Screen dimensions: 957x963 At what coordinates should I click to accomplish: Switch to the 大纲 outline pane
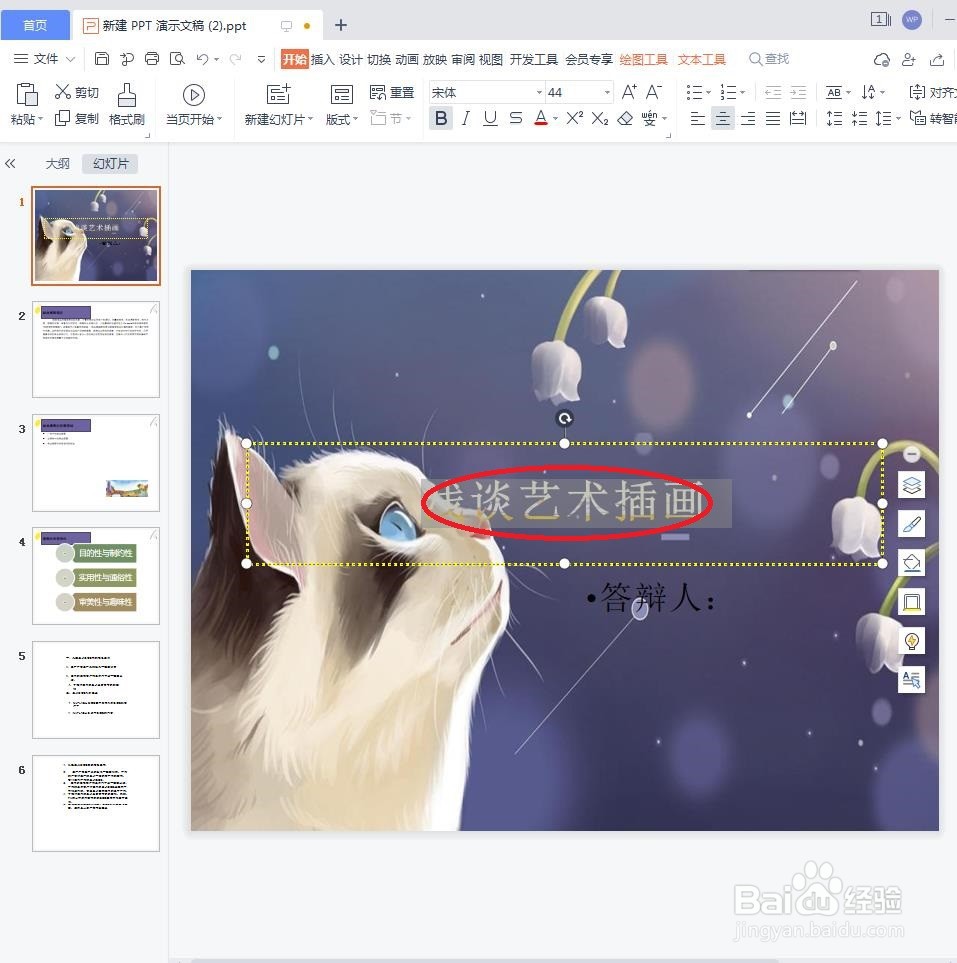58,163
